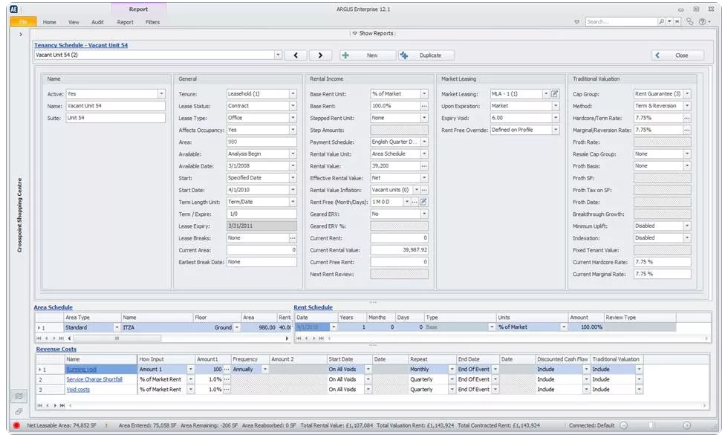728x440 pixels.
Task: Open the File menu
Action: pos(23,22)
